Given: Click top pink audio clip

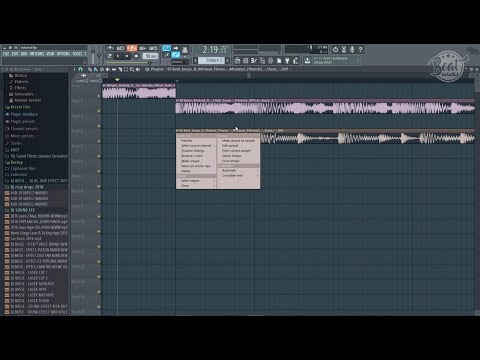Looking at the screenshot, I should coord(139,91).
